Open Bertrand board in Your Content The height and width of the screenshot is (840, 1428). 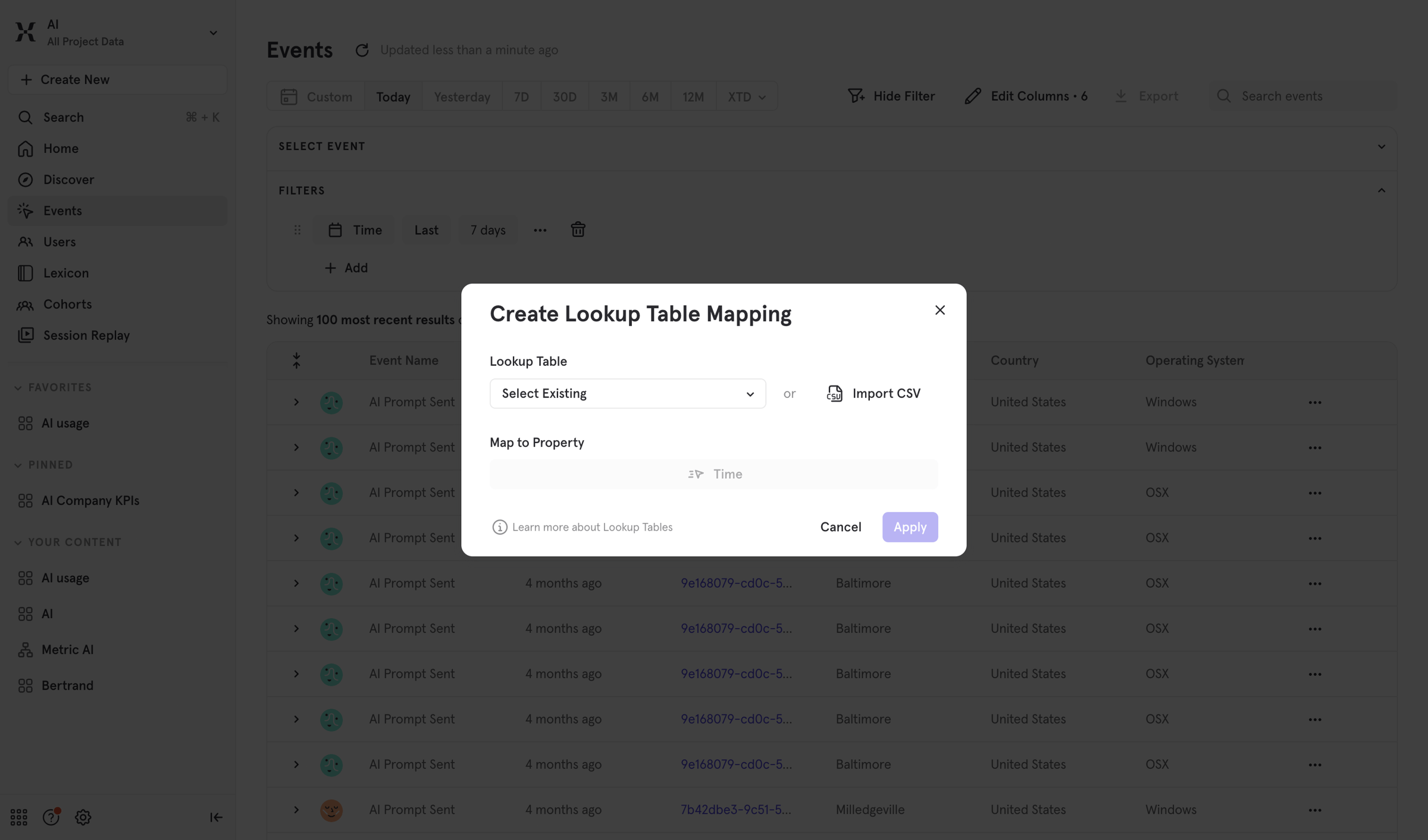117,685
